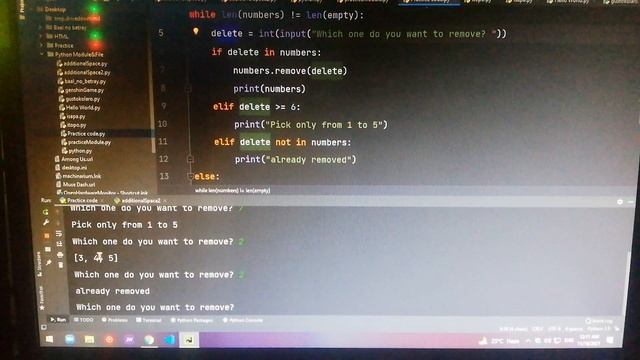Image resolution: width=640 pixels, height=360 pixels.
Task: Open the Problems tool window
Action: (x=114, y=320)
